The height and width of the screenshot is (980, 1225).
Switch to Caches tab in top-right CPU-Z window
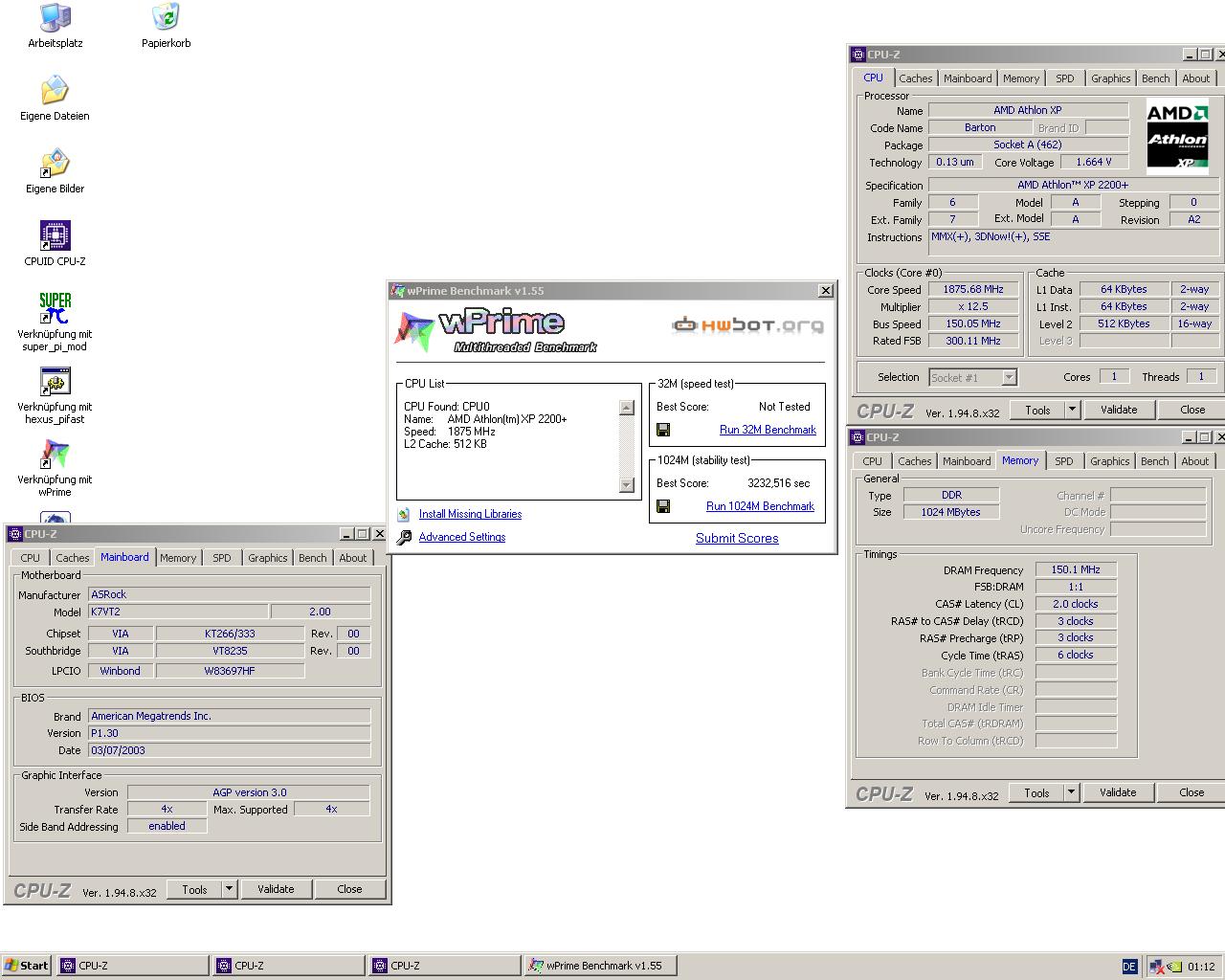(915, 78)
